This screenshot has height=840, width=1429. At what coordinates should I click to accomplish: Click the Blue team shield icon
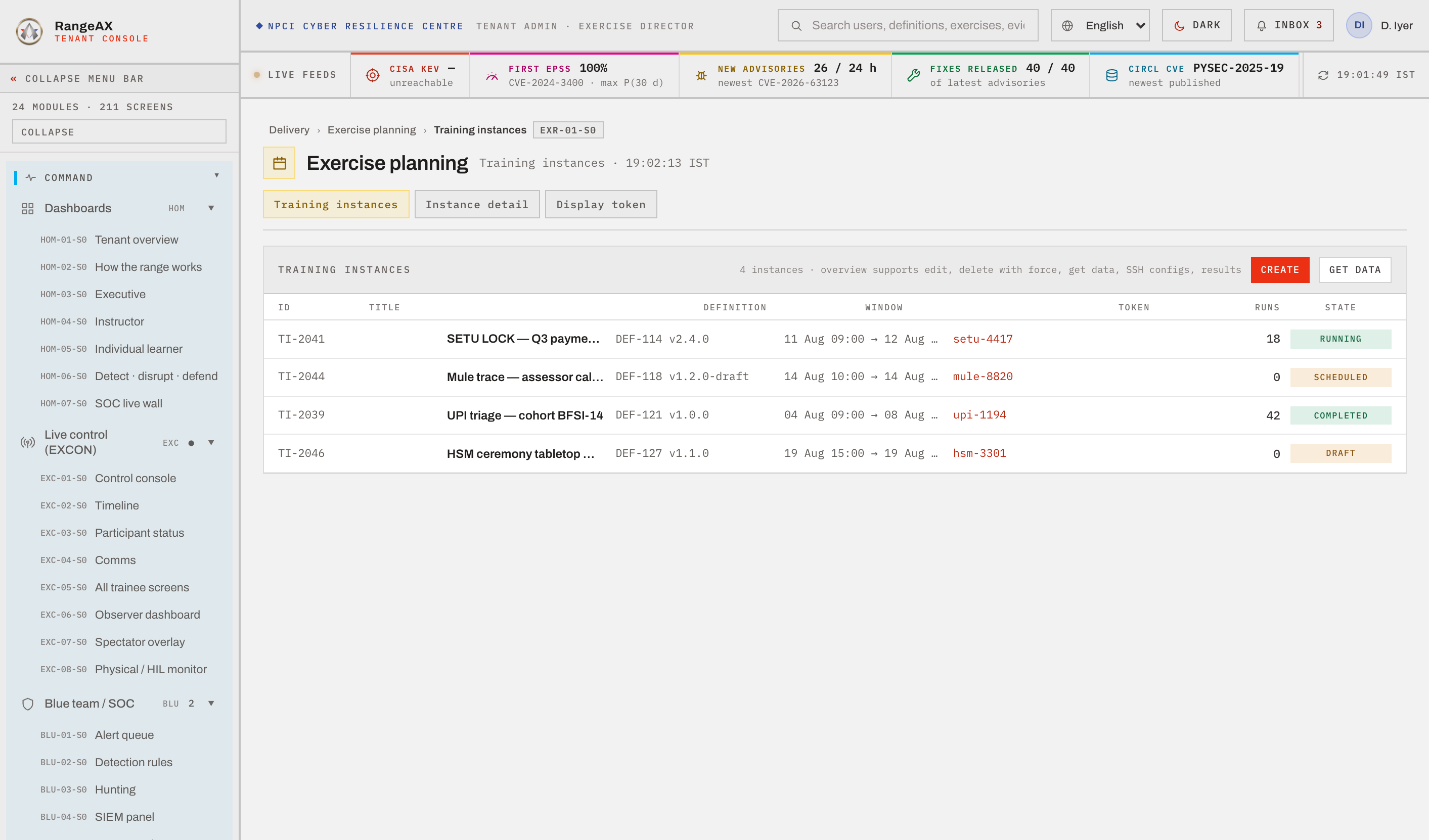pos(28,704)
